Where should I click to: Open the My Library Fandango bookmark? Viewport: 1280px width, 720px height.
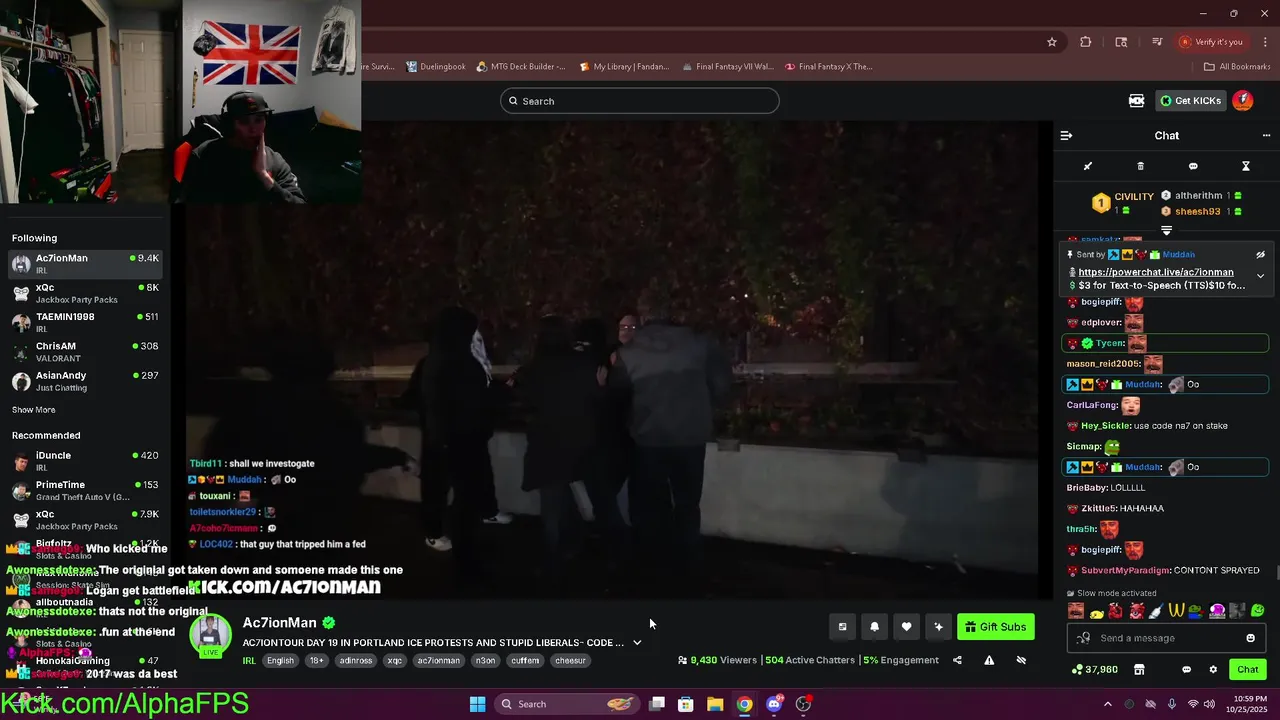[625, 67]
